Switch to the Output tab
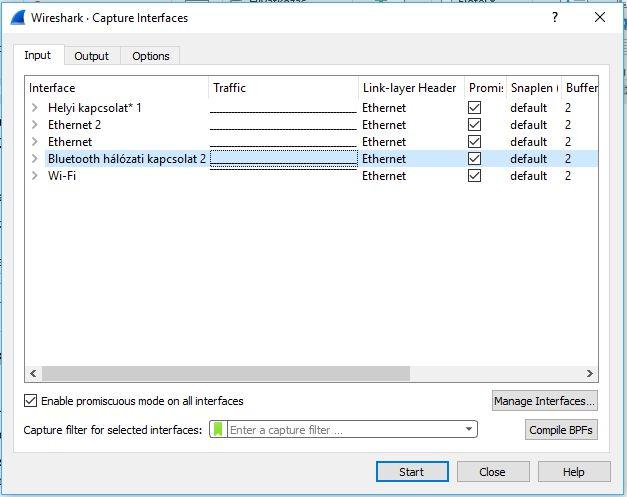The height and width of the screenshot is (497, 627). pyautogui.click(x=92, y=56)
